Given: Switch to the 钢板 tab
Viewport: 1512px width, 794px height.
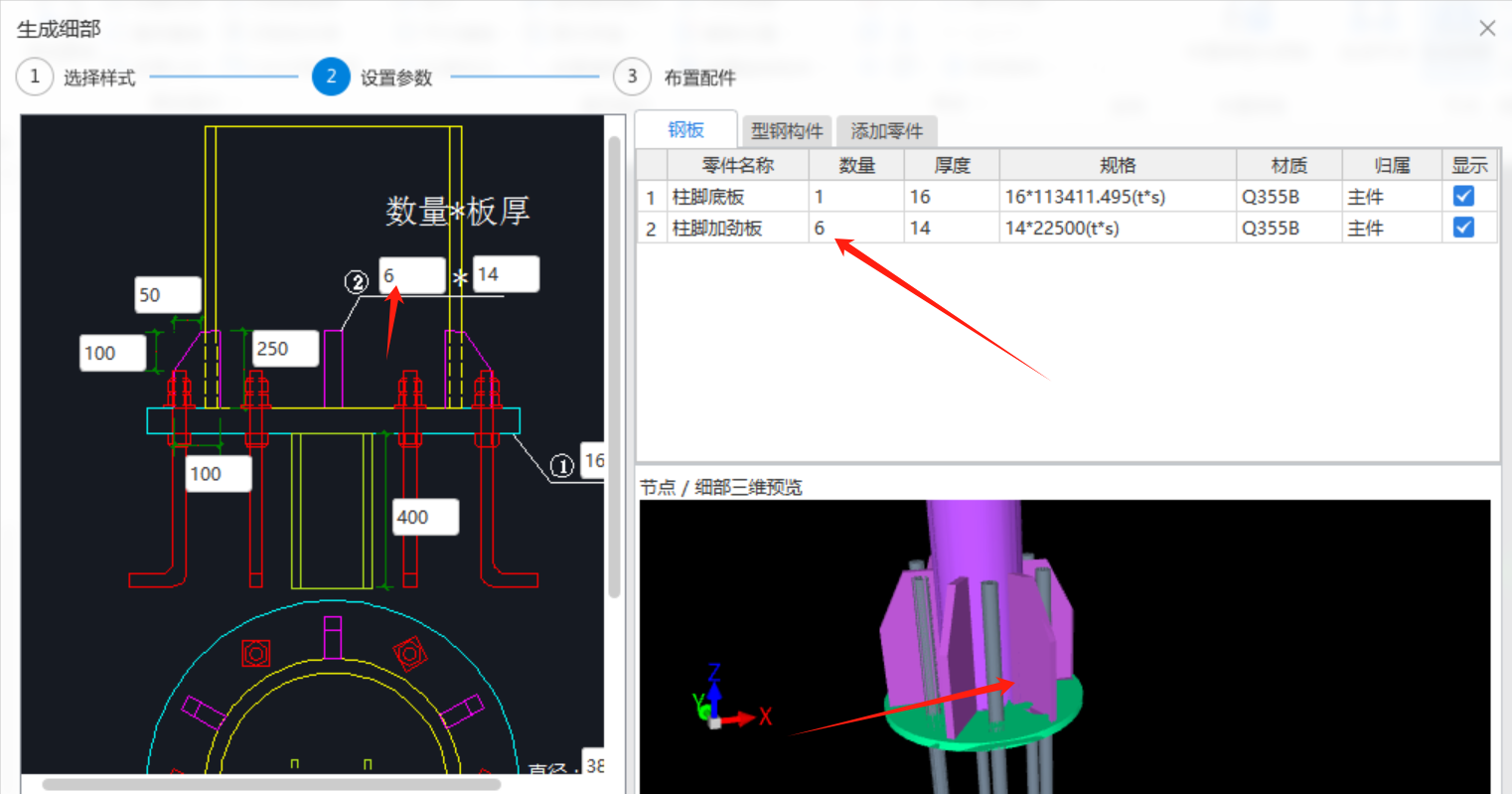Looking at the screenshot, I should [685, 129].
